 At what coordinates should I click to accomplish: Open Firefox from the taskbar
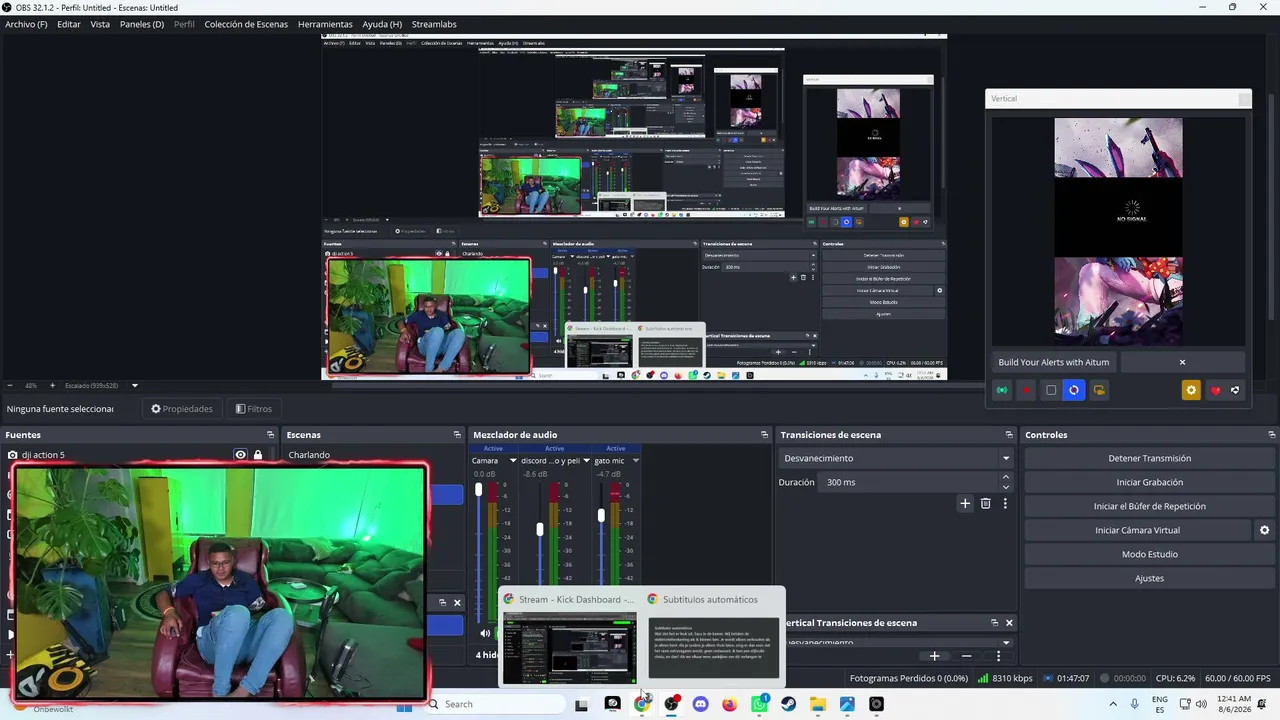click(729, 704)
